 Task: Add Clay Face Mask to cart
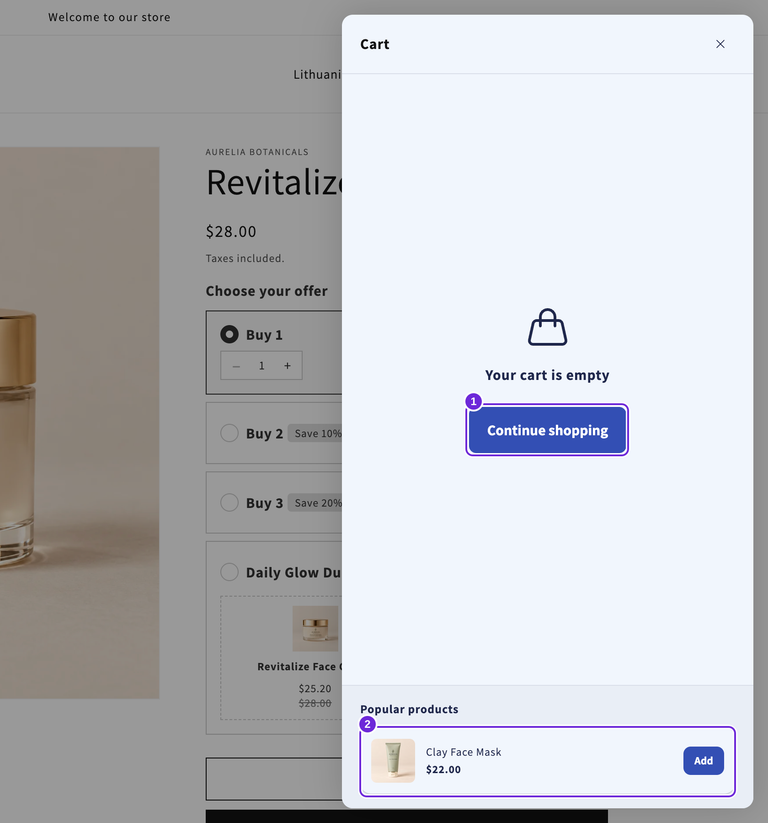pos(703,761)
